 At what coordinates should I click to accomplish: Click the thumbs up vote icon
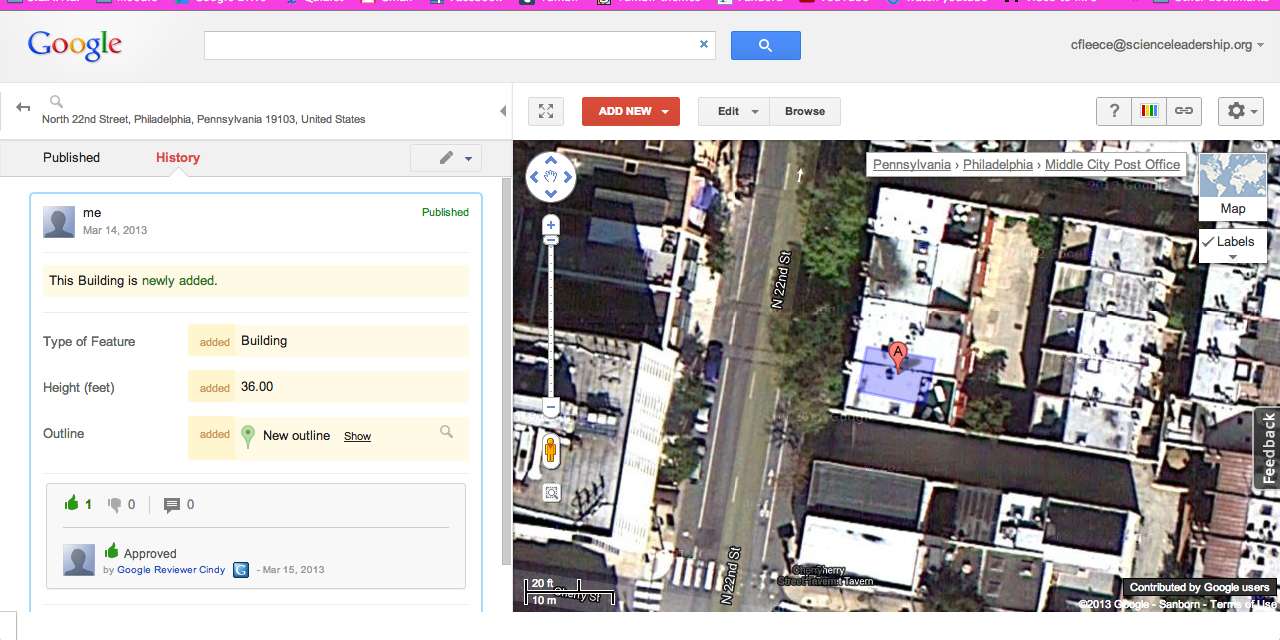pos(72,504)
